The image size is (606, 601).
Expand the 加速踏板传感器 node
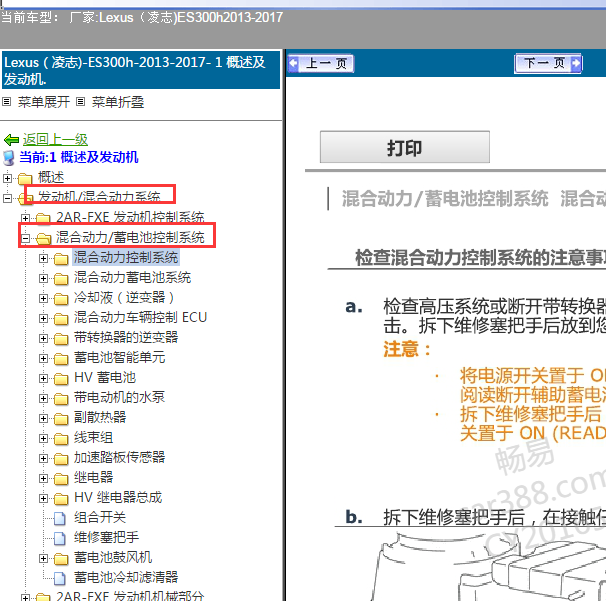coord(43,458)
